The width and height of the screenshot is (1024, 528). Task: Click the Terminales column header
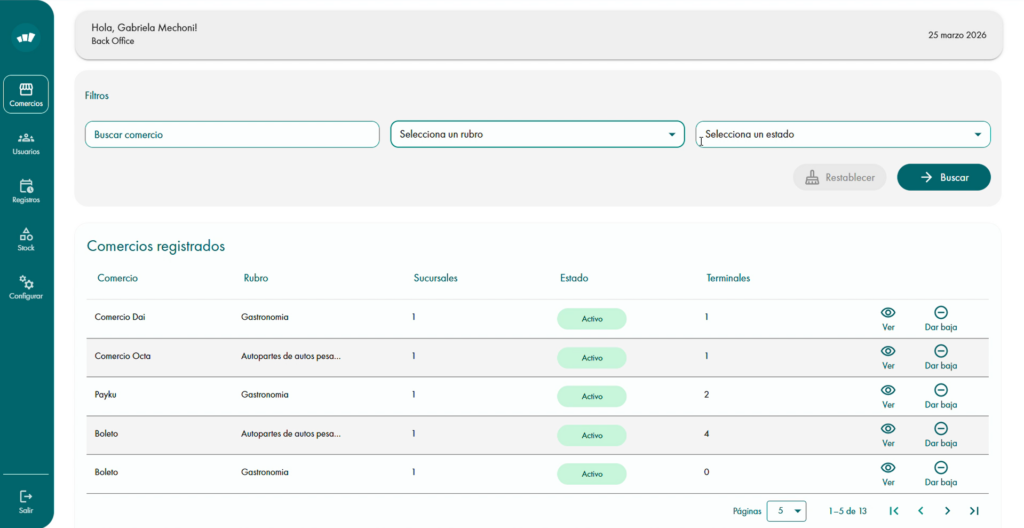coord(728,278)
